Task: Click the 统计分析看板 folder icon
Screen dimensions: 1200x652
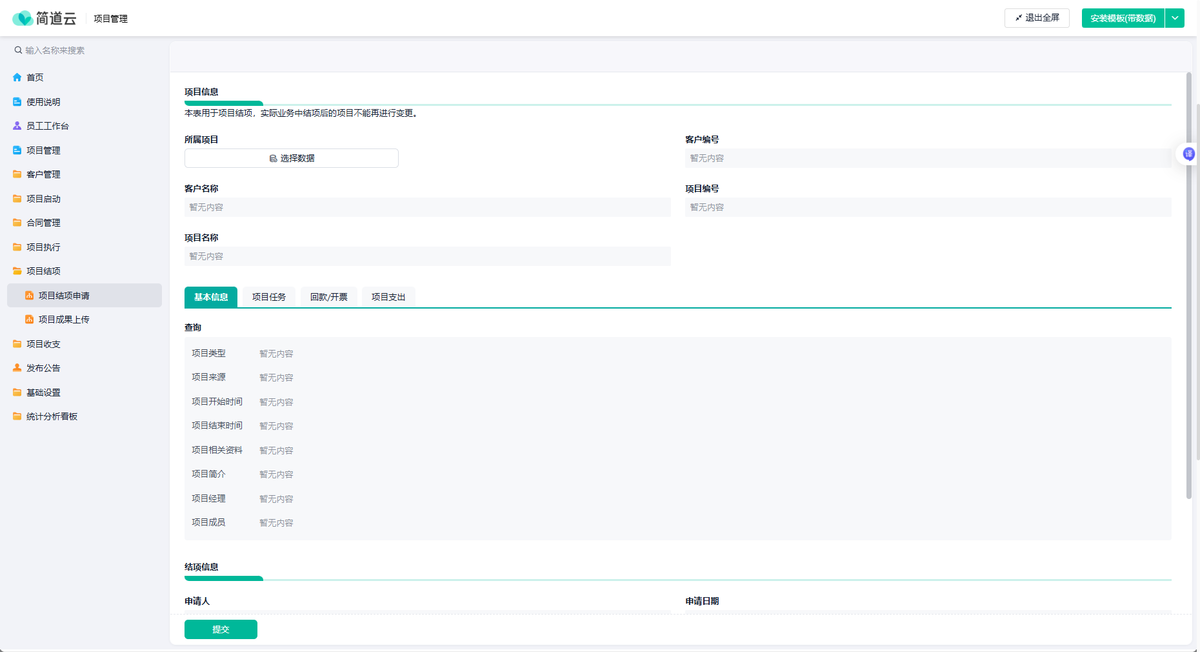Action: pos(17,416)
